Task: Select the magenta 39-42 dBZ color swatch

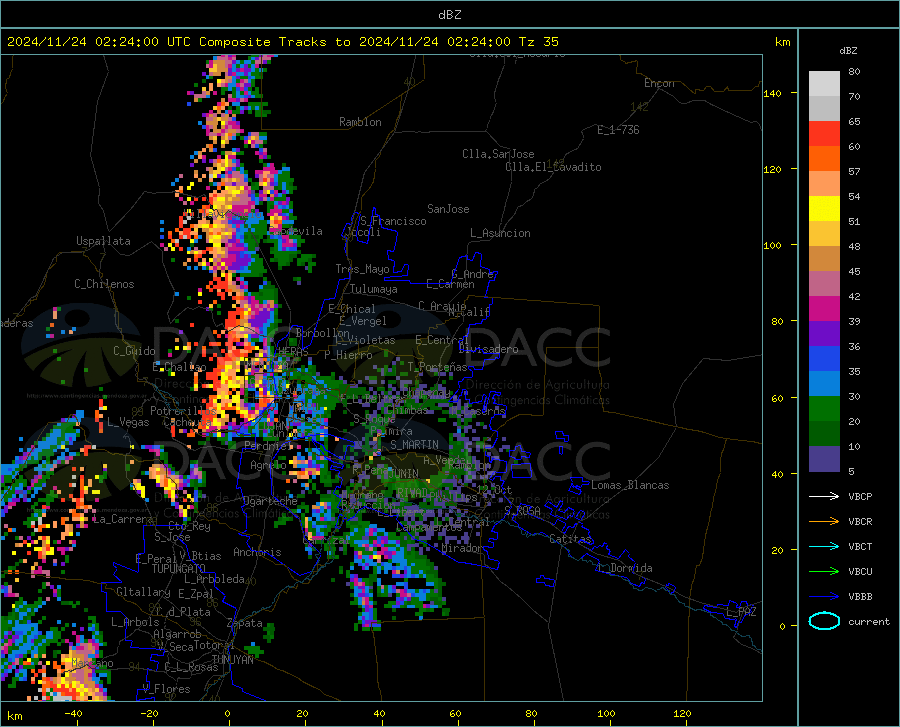Action: coord(824,309)
